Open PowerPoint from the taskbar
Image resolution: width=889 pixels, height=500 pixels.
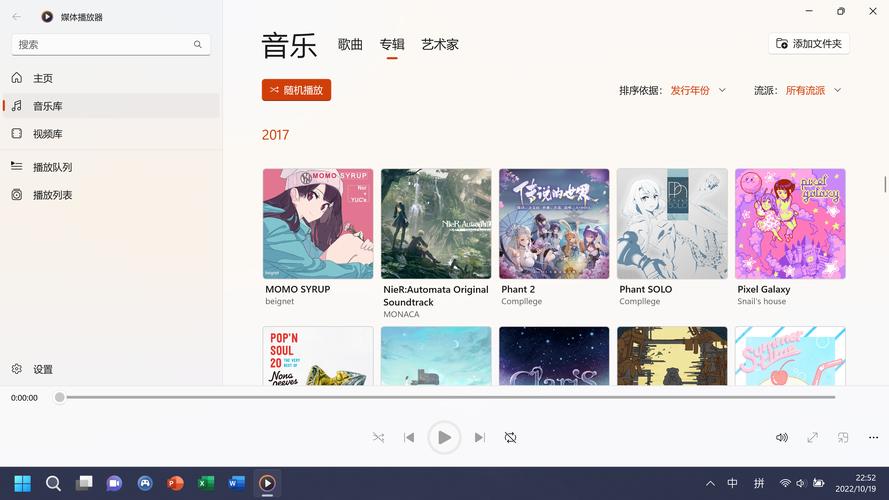(176, 483)
